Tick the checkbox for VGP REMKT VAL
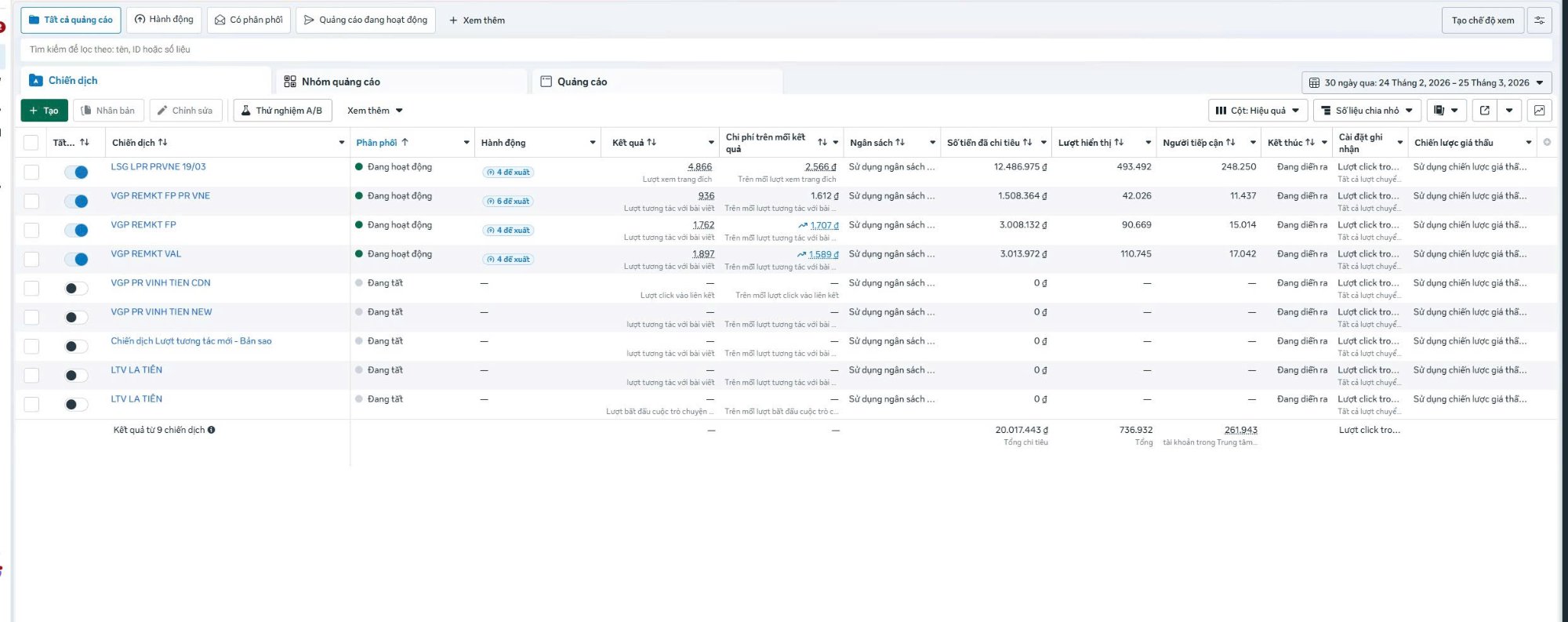 coord(31,259)
